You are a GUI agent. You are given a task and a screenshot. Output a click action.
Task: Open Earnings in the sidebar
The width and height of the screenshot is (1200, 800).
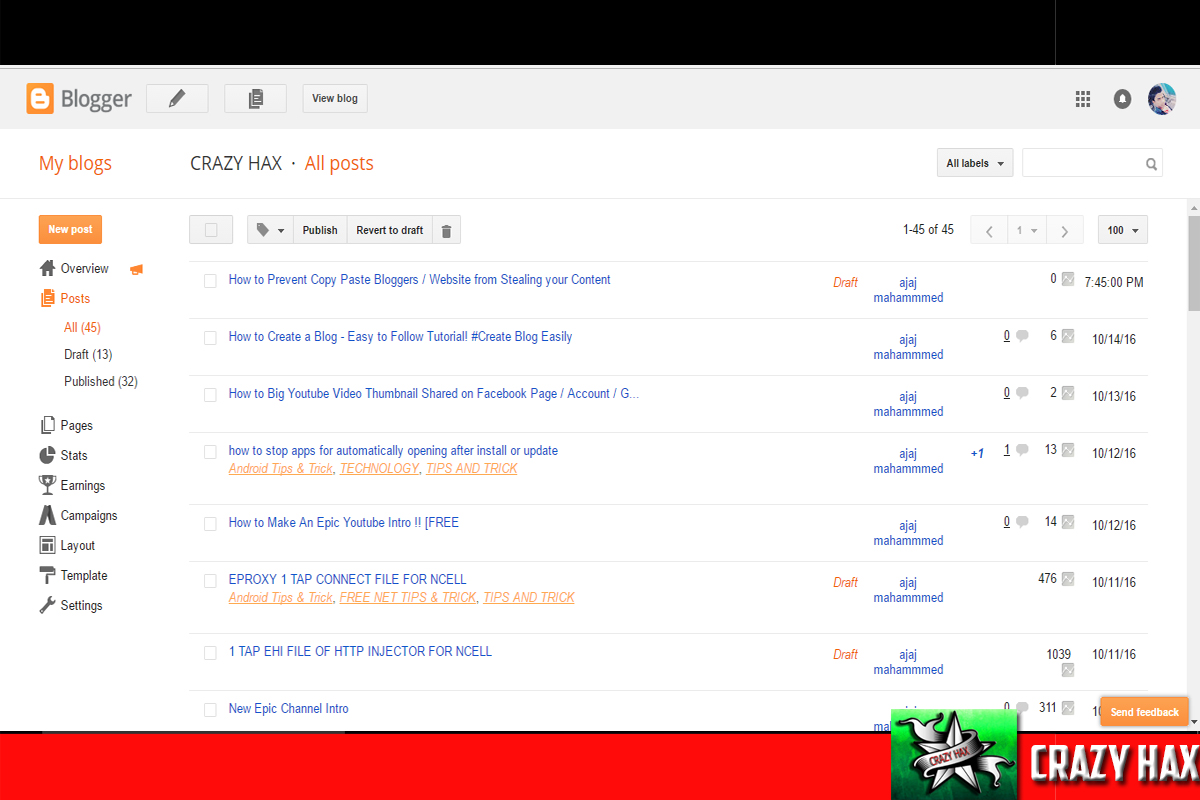tap(83, 485)
